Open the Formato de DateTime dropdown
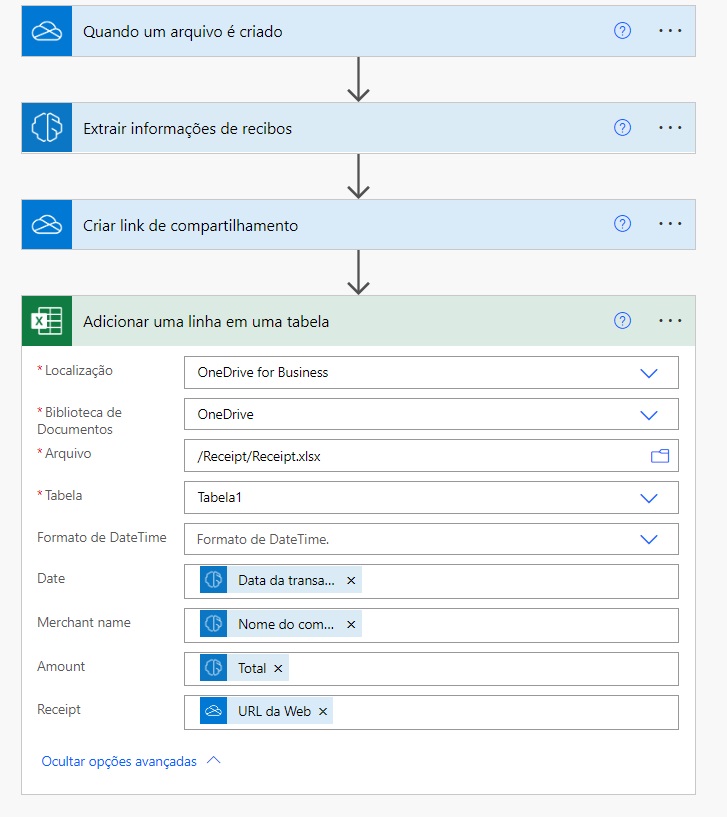This screenshot has height=817, width=727. point(648,539)
